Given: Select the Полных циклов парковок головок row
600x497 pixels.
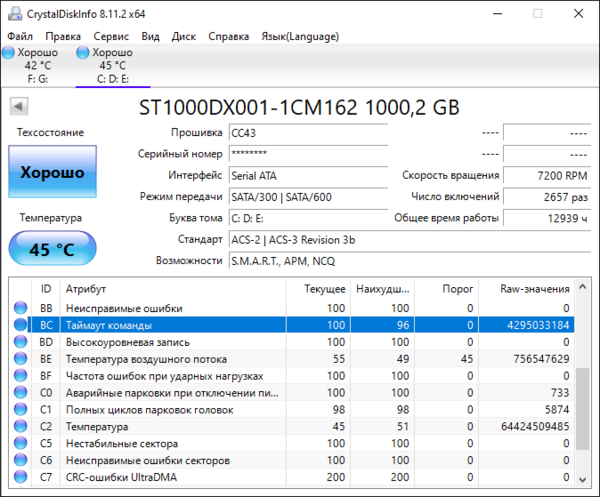Looking at the screenshot, I should coord(292,409).
